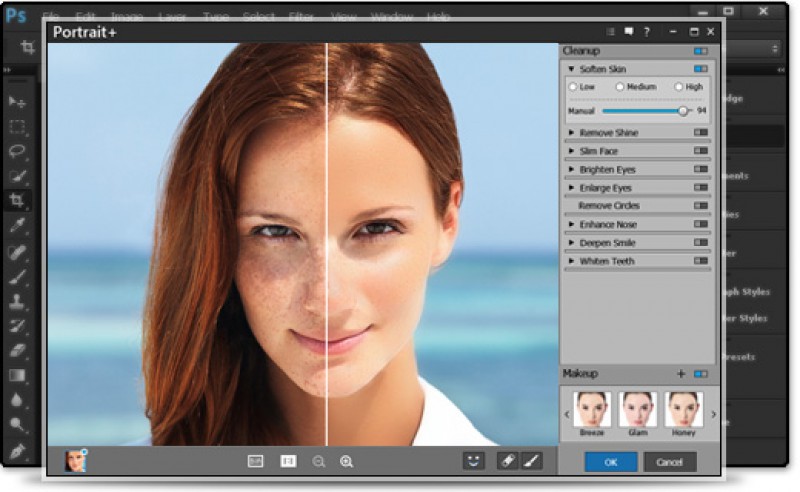Select the split before/after view icon
The width and height of the screenshot is (800, 492).
(288, 461)
